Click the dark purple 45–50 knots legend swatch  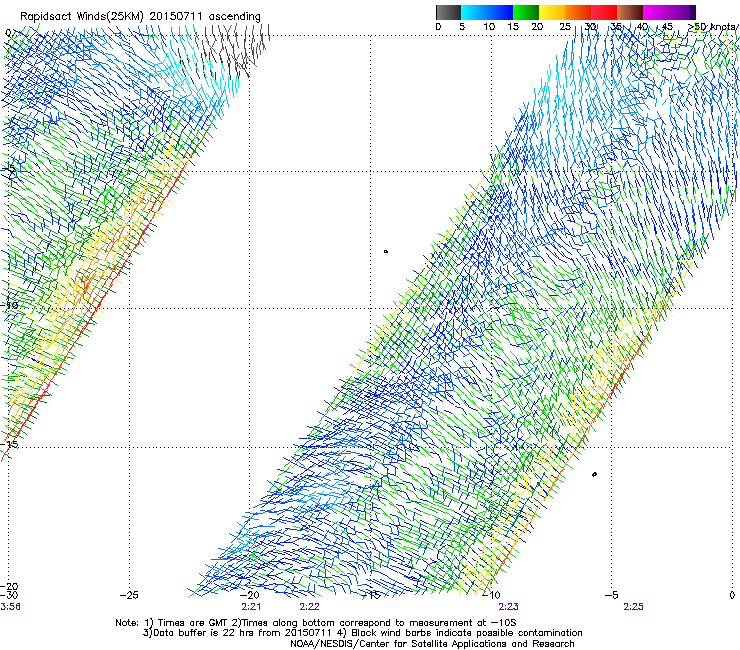tap(682, 12)
